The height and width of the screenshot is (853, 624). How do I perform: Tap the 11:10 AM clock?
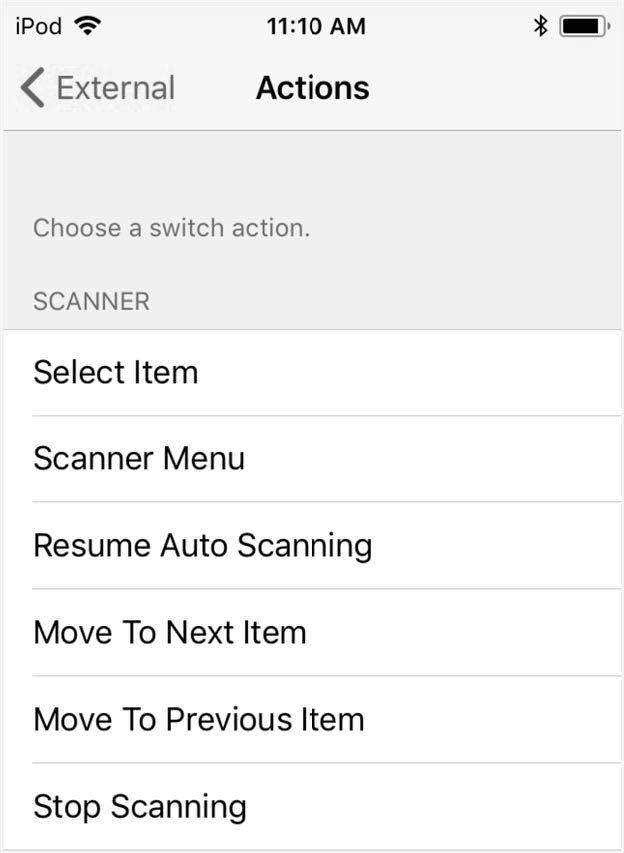(316, 26)
